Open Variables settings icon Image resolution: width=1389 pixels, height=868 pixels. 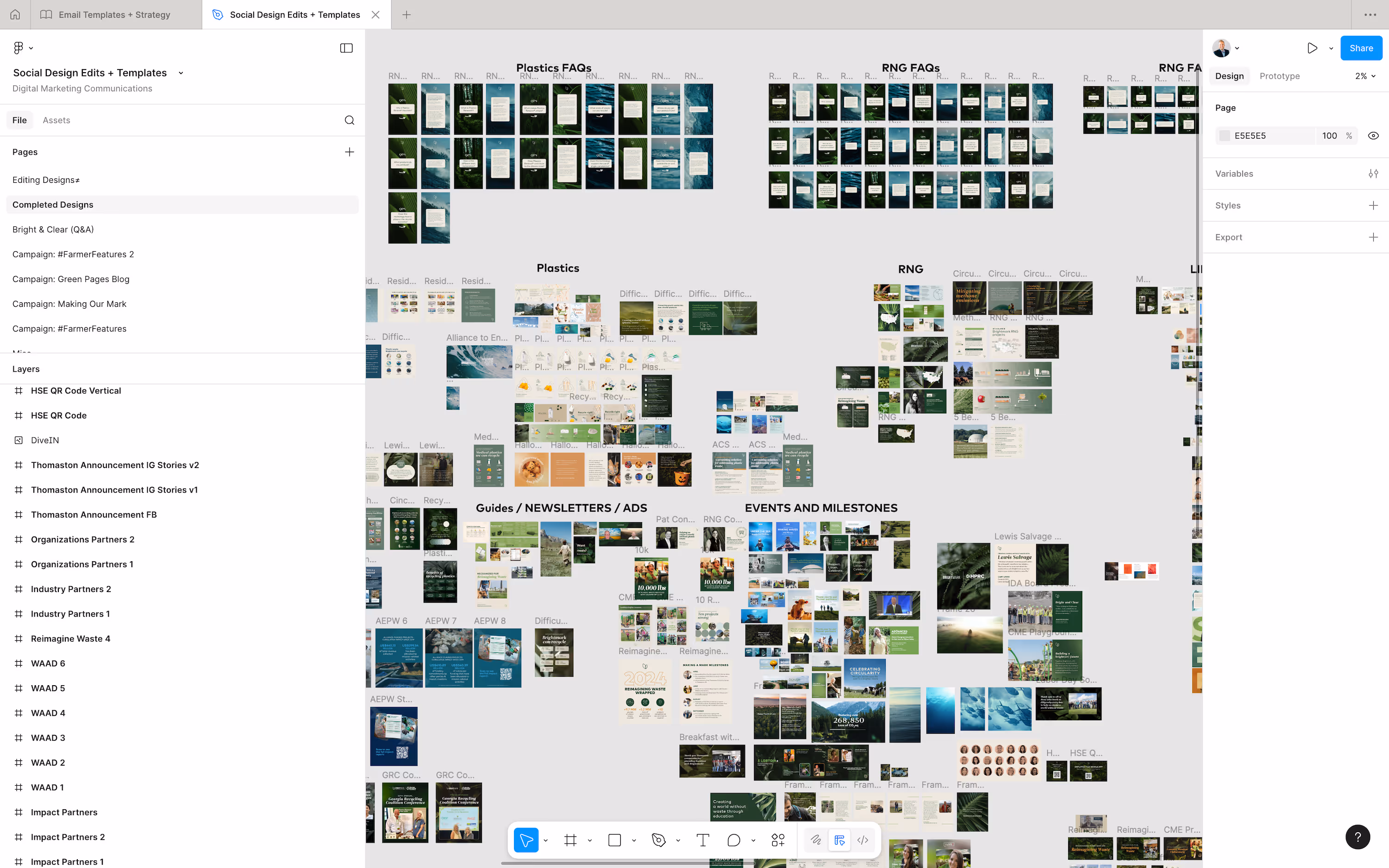(x=1373, y=174)
